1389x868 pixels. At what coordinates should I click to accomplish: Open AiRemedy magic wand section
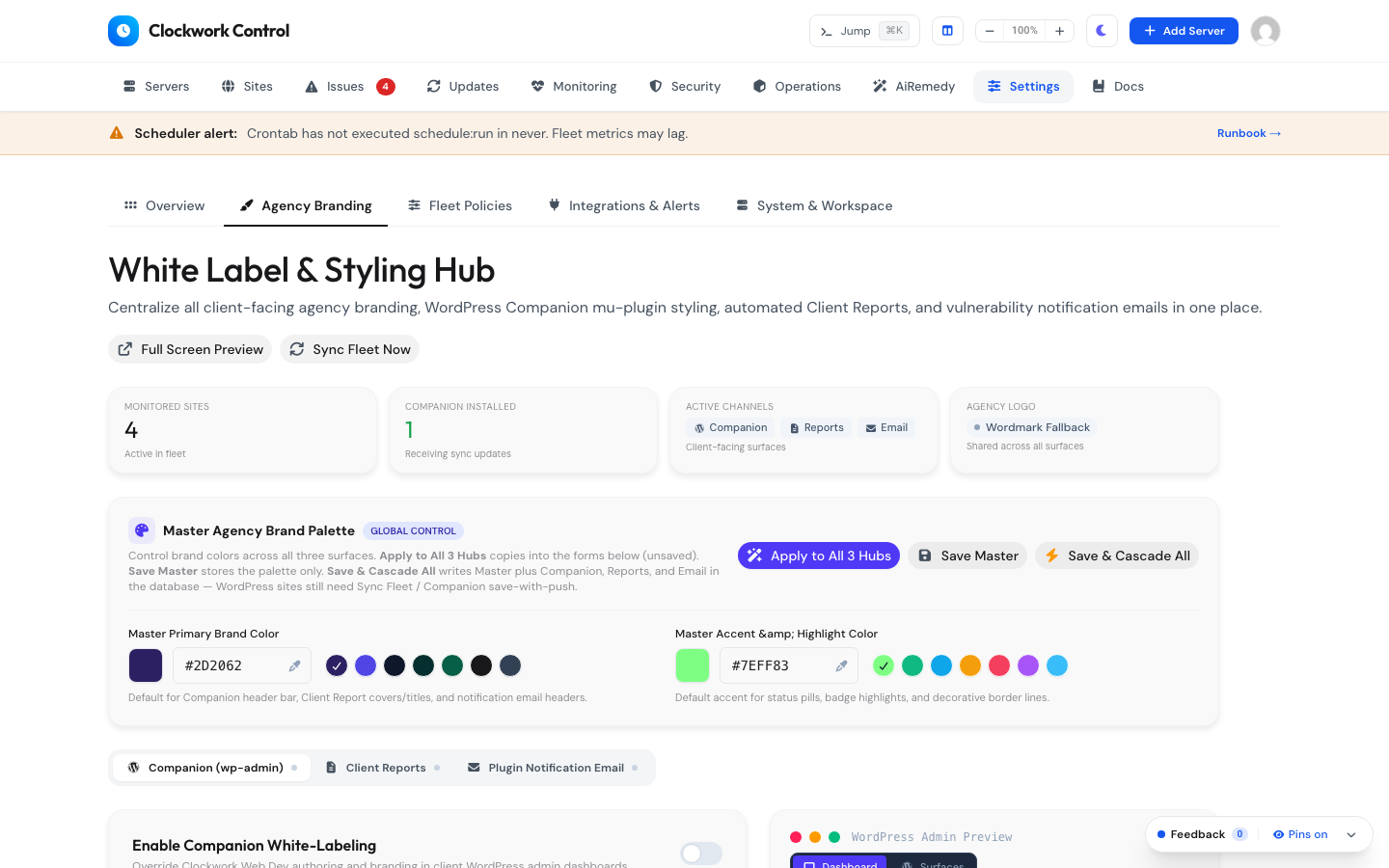[x=913, y=87]
